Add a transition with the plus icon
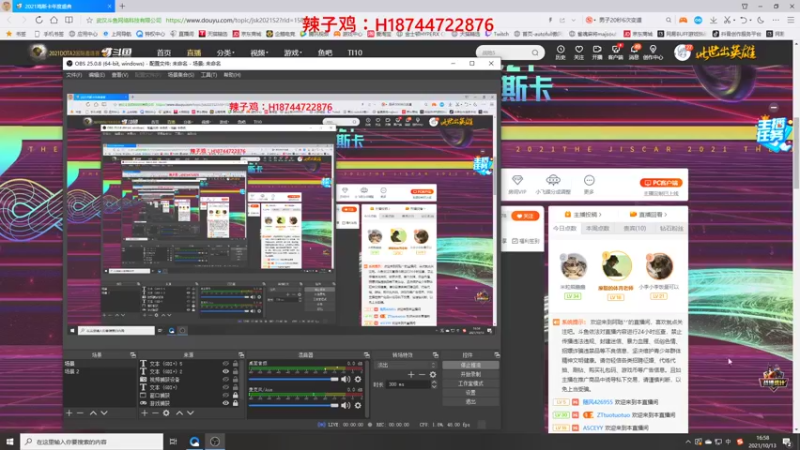This screenshot has width=800, height=450. pyautogui.click(x=411, y=374)
